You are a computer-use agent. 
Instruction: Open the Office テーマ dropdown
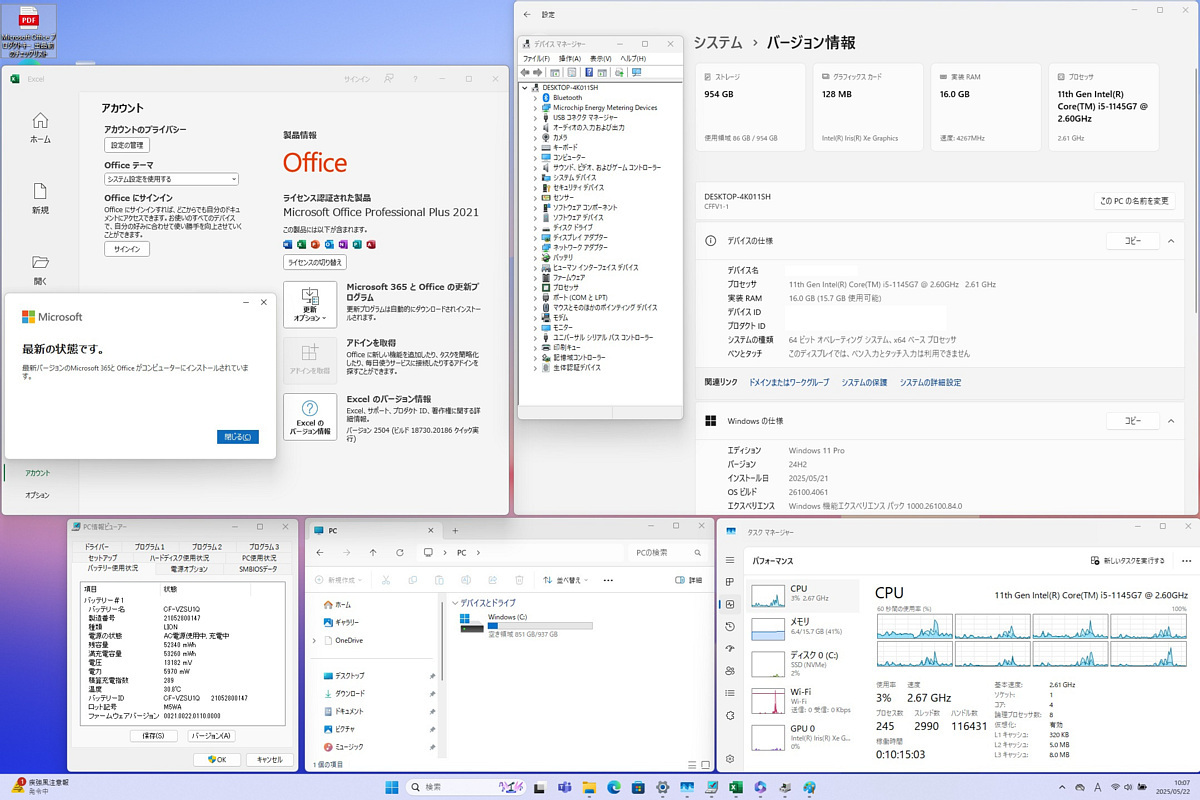click(x=171, y=179)
